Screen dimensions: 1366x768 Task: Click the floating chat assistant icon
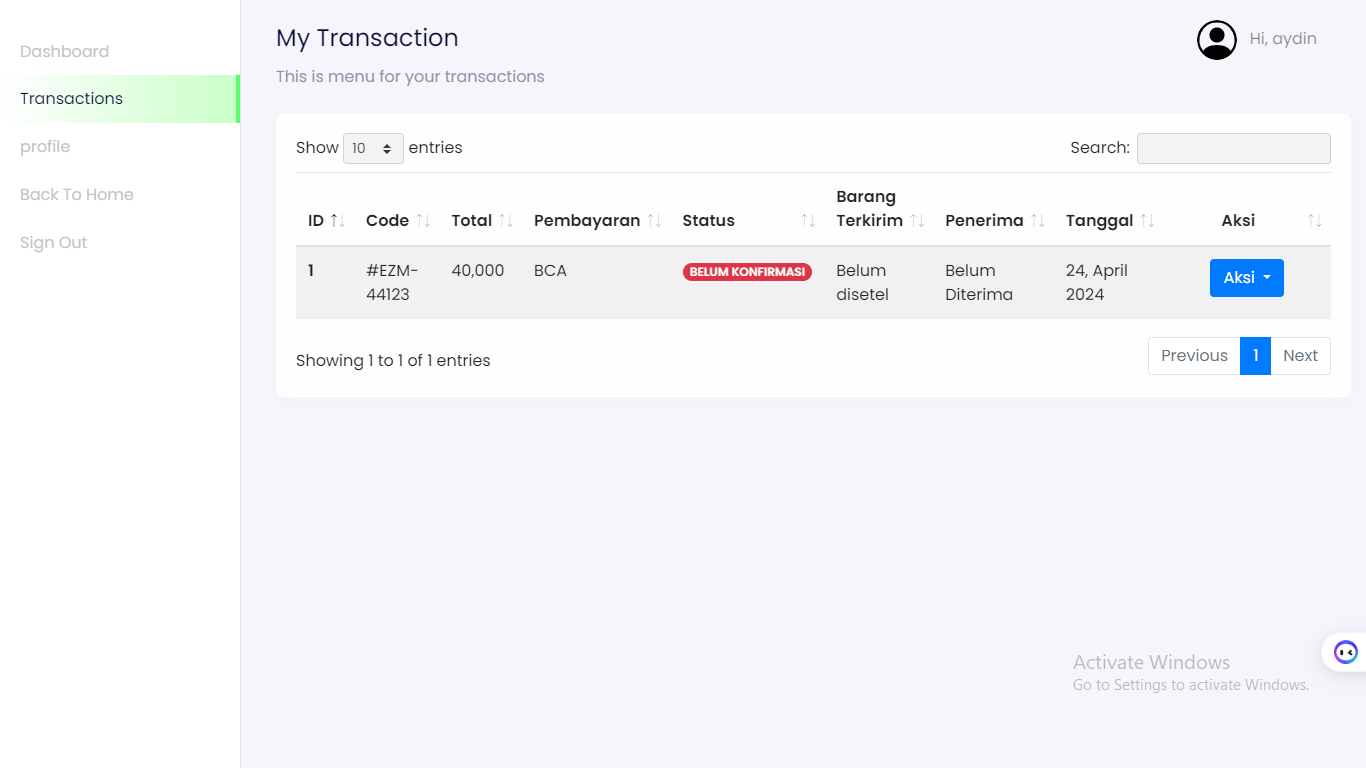click(1346, 652)
